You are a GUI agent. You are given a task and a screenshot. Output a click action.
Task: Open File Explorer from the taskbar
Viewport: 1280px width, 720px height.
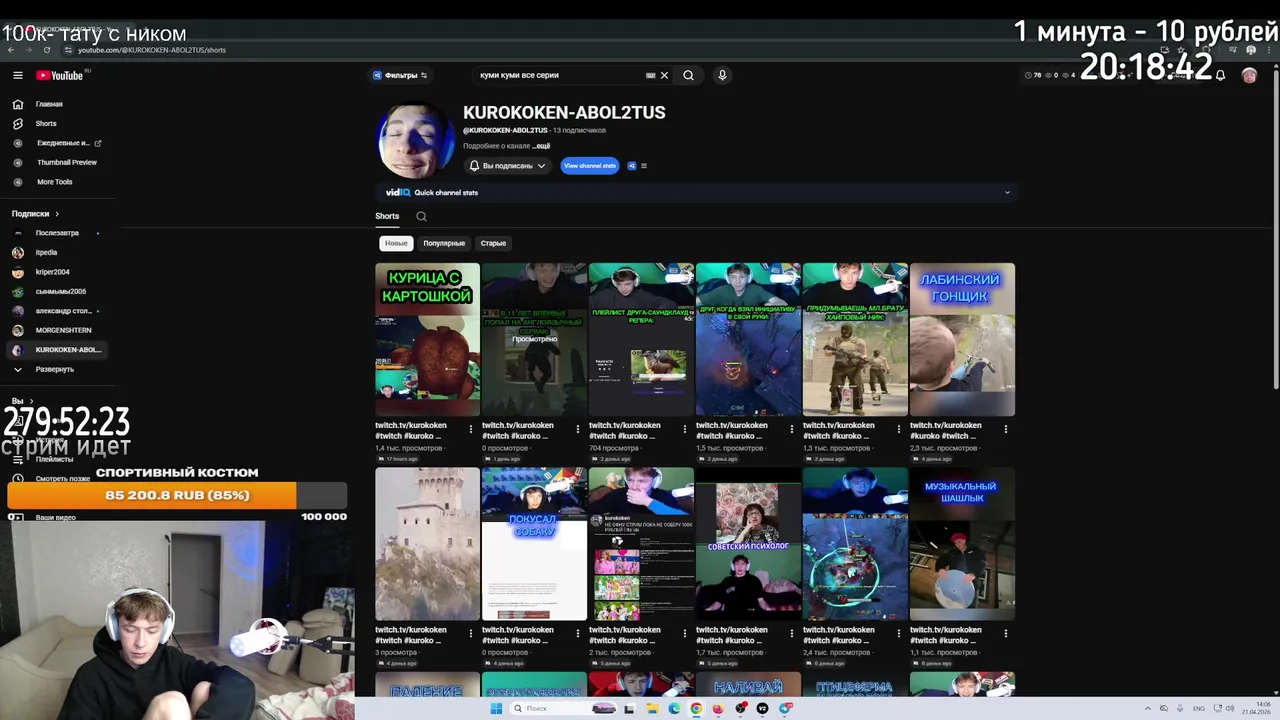[x=652, y=709]
